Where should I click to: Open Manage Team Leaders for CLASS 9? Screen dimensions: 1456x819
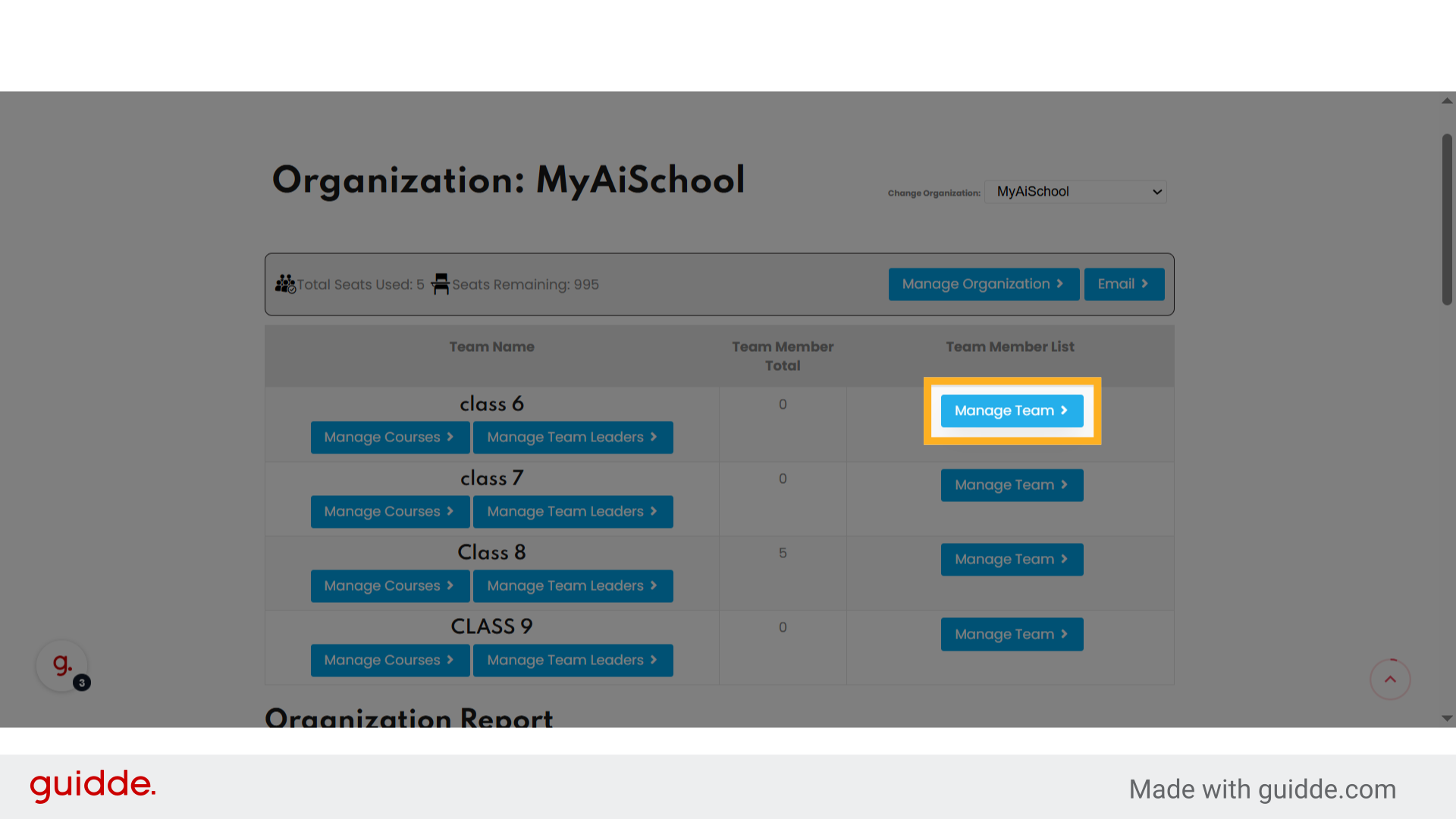(x=572, y=661)
